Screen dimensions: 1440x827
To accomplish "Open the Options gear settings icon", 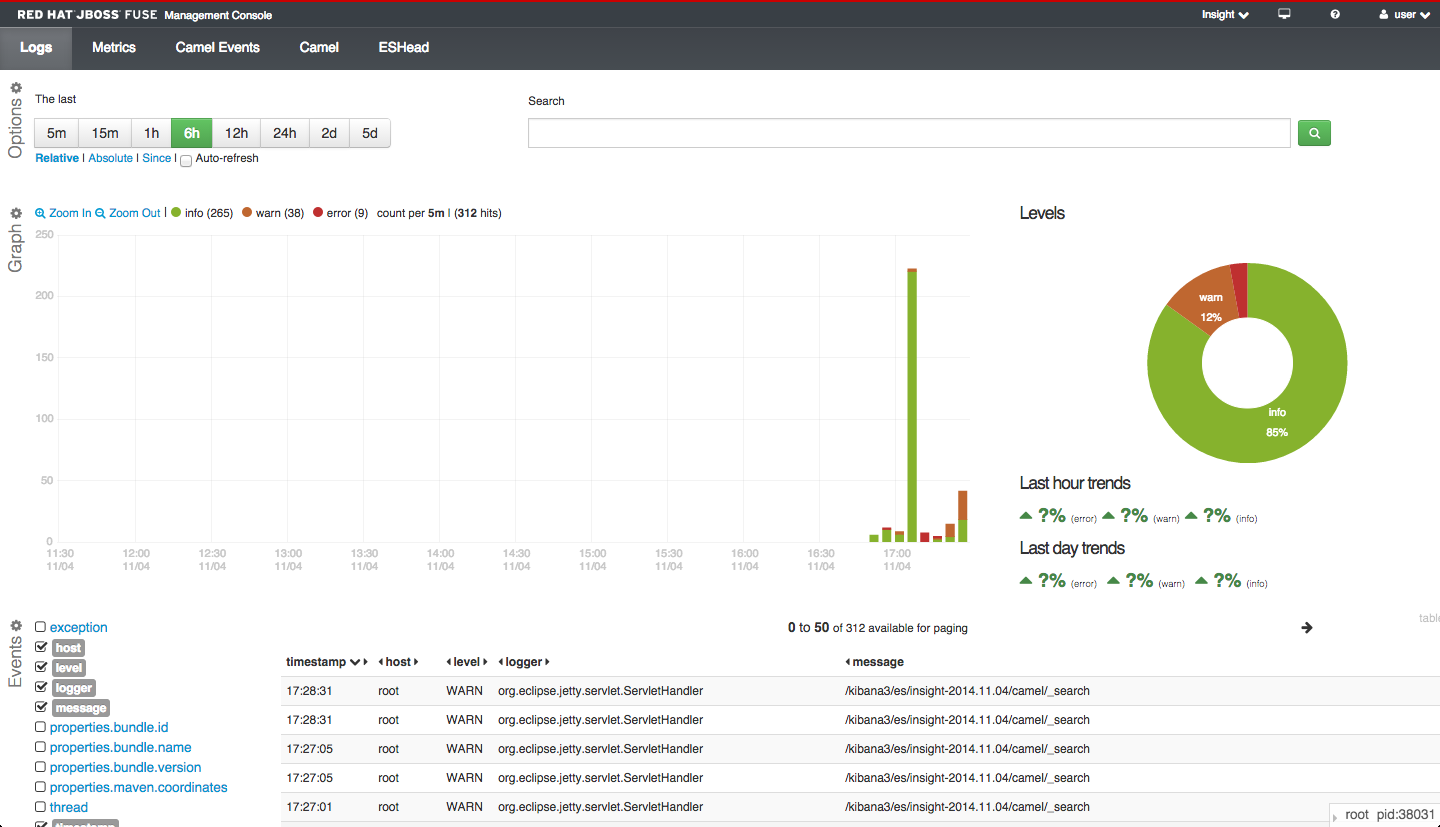I will pos(16,88).
